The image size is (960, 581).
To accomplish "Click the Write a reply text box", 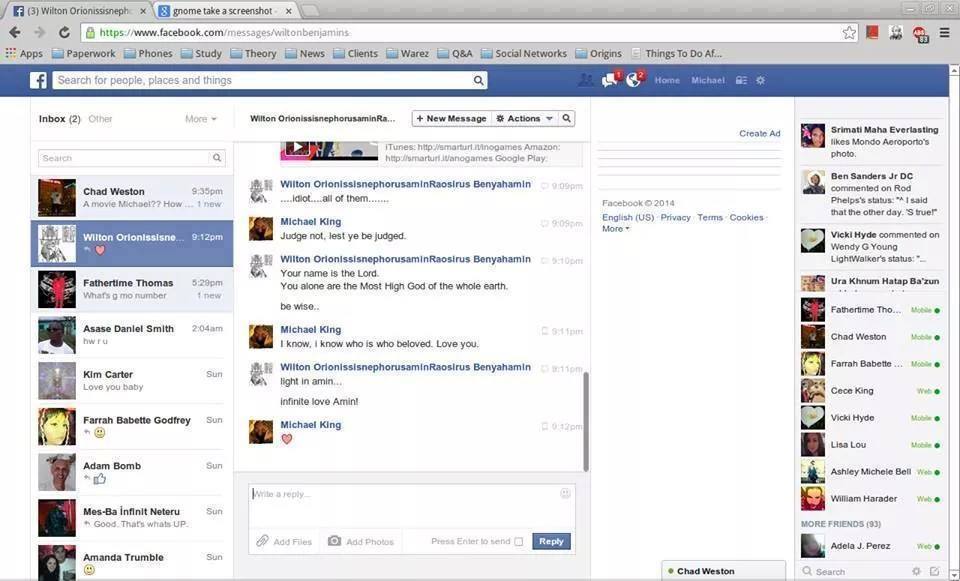I will (x=411, y=506).
